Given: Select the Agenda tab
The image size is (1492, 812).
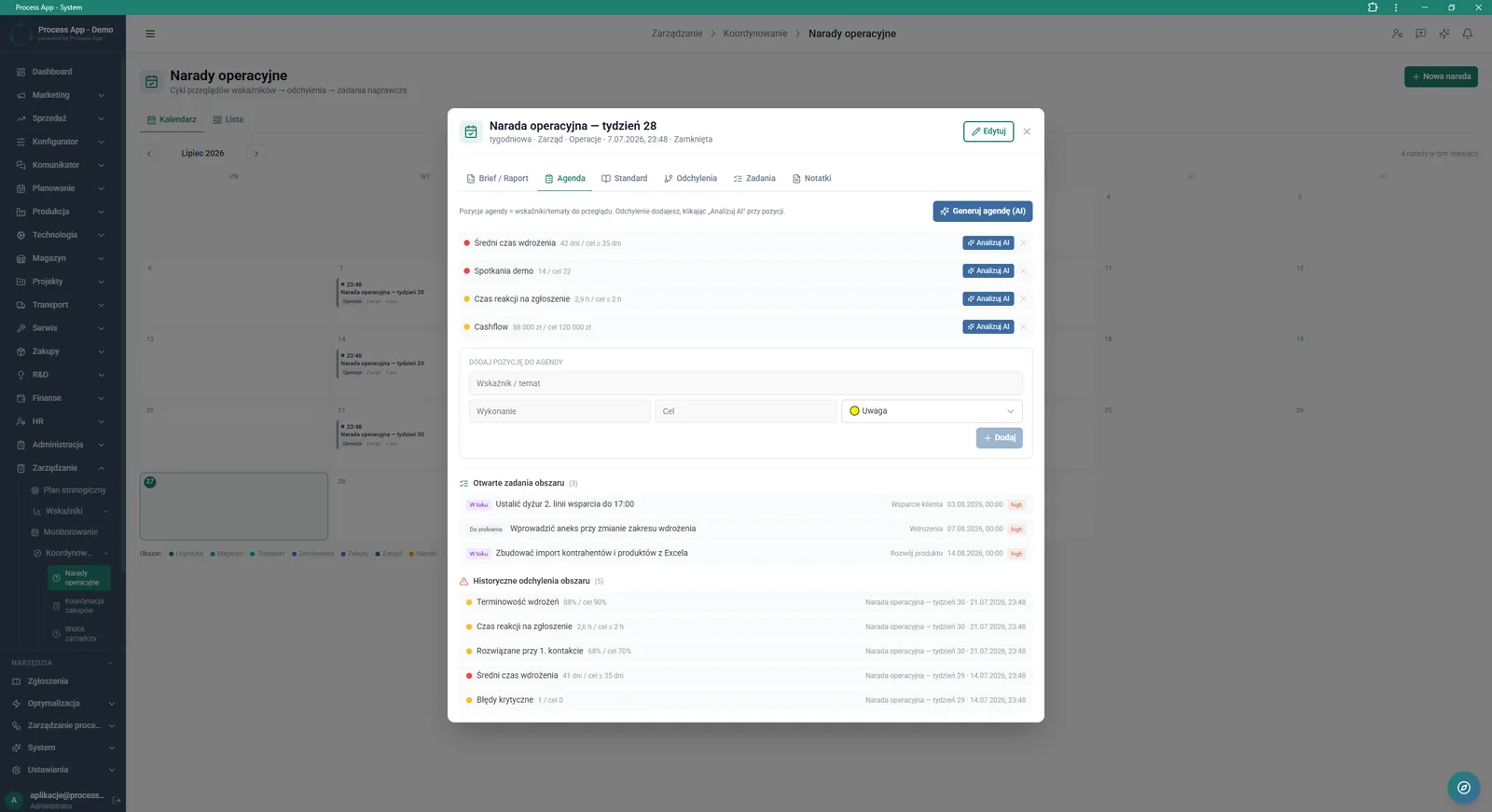Looking at the screenshot, I should tap(565, 179).
